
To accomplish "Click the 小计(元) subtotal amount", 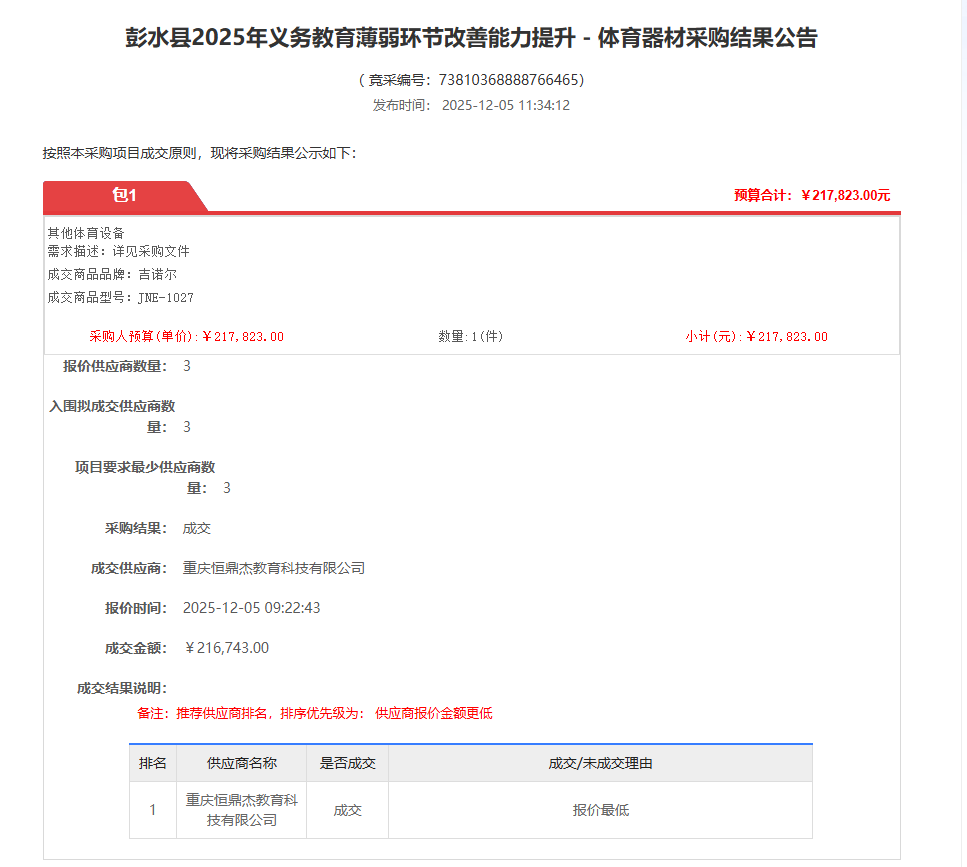I will 756,337.
